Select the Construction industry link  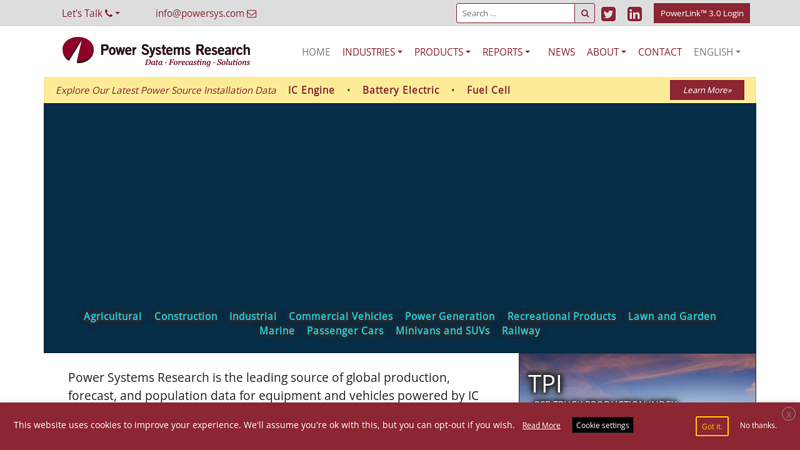click(x=186, y=316)
